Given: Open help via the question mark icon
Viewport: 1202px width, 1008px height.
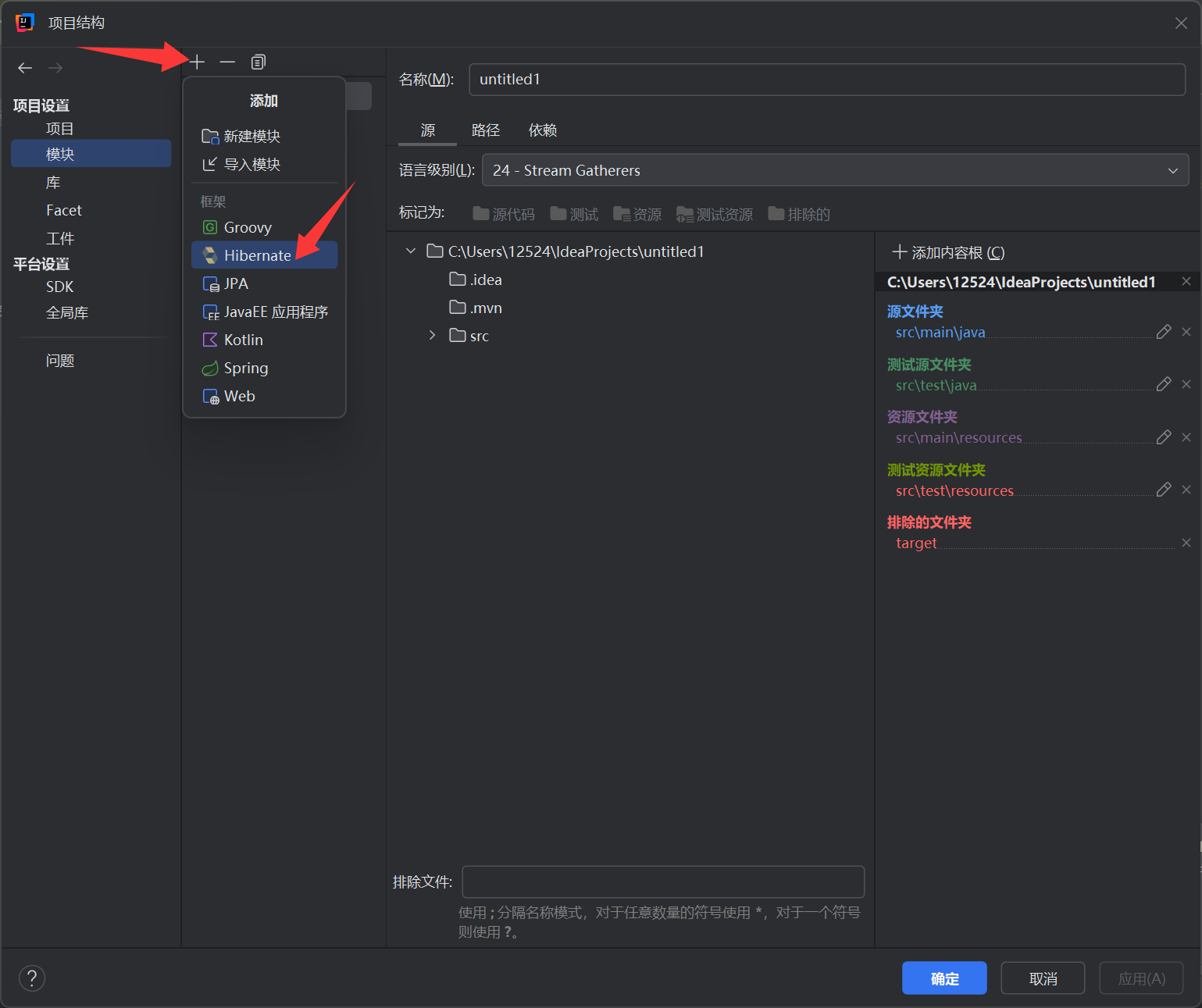Looking at the screenshot, I should (31, 978).
